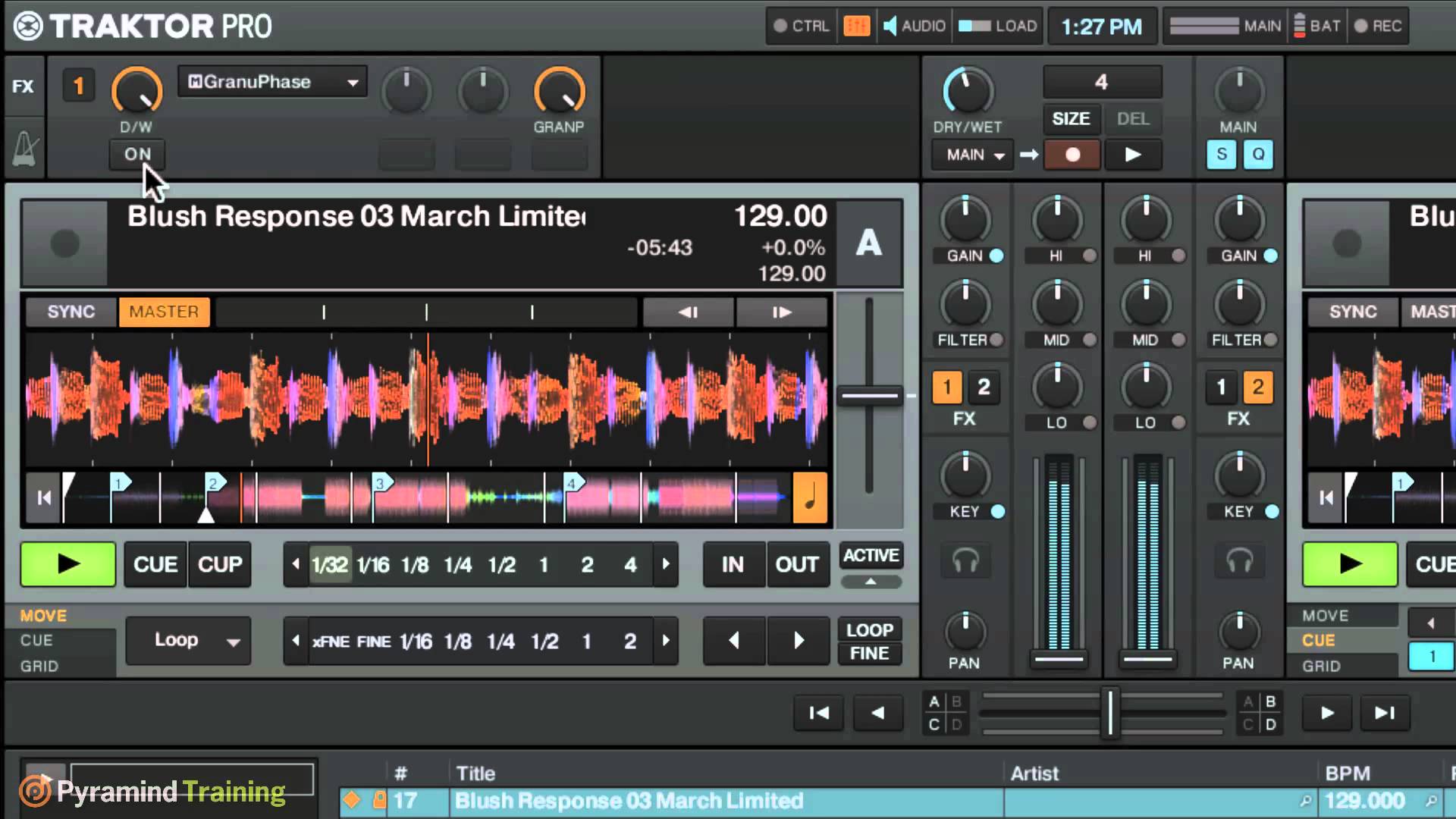Set the loop size to 1/4

[458, 565]
